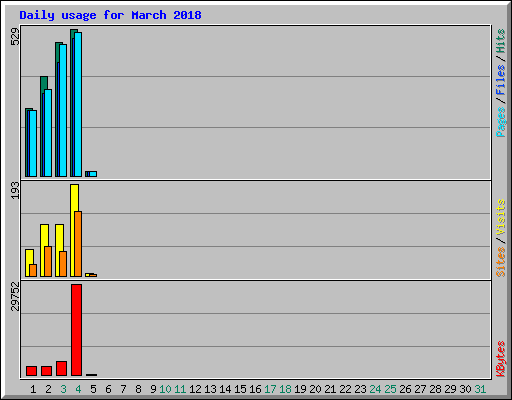Image resolution: width=512 pixels, height=400 pixels.
Task: Click the dark green hits bar for day 1
Action: 27,143
